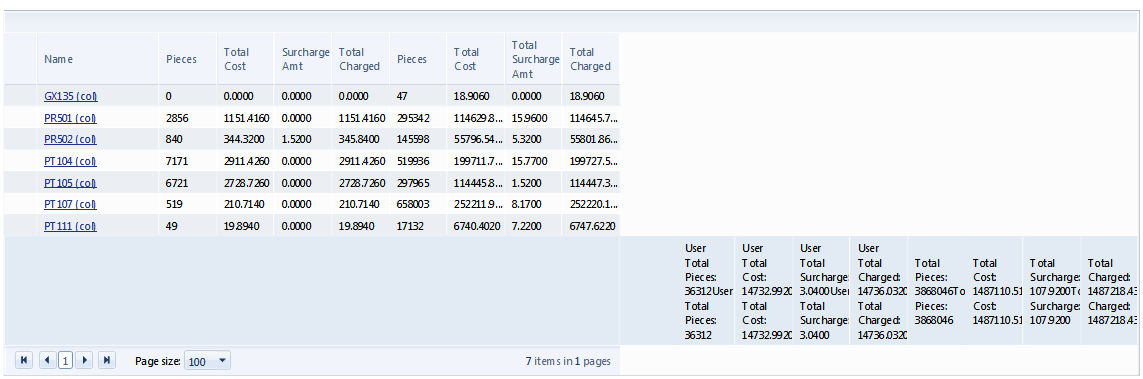Select the 6740.4020 total cost cell

click(477, 226)
